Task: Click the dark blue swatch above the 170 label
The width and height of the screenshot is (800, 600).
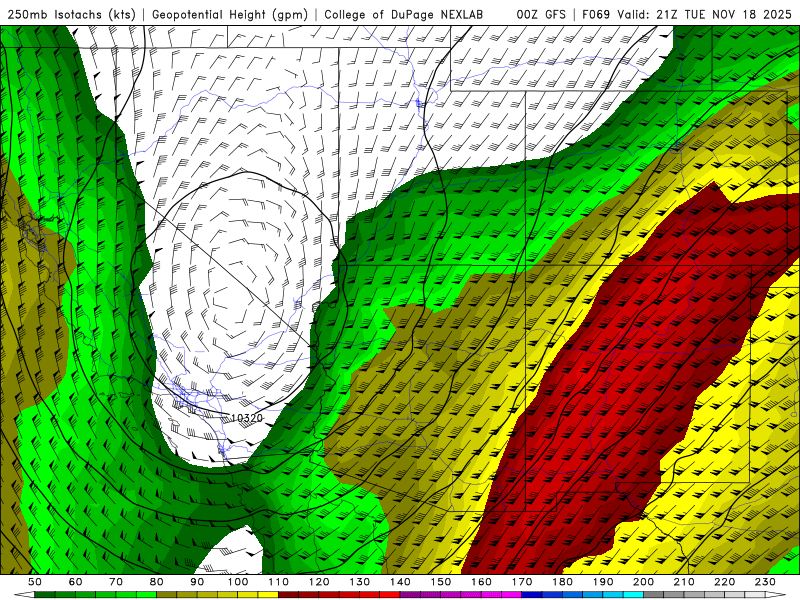Action: (x=532, y=594)
